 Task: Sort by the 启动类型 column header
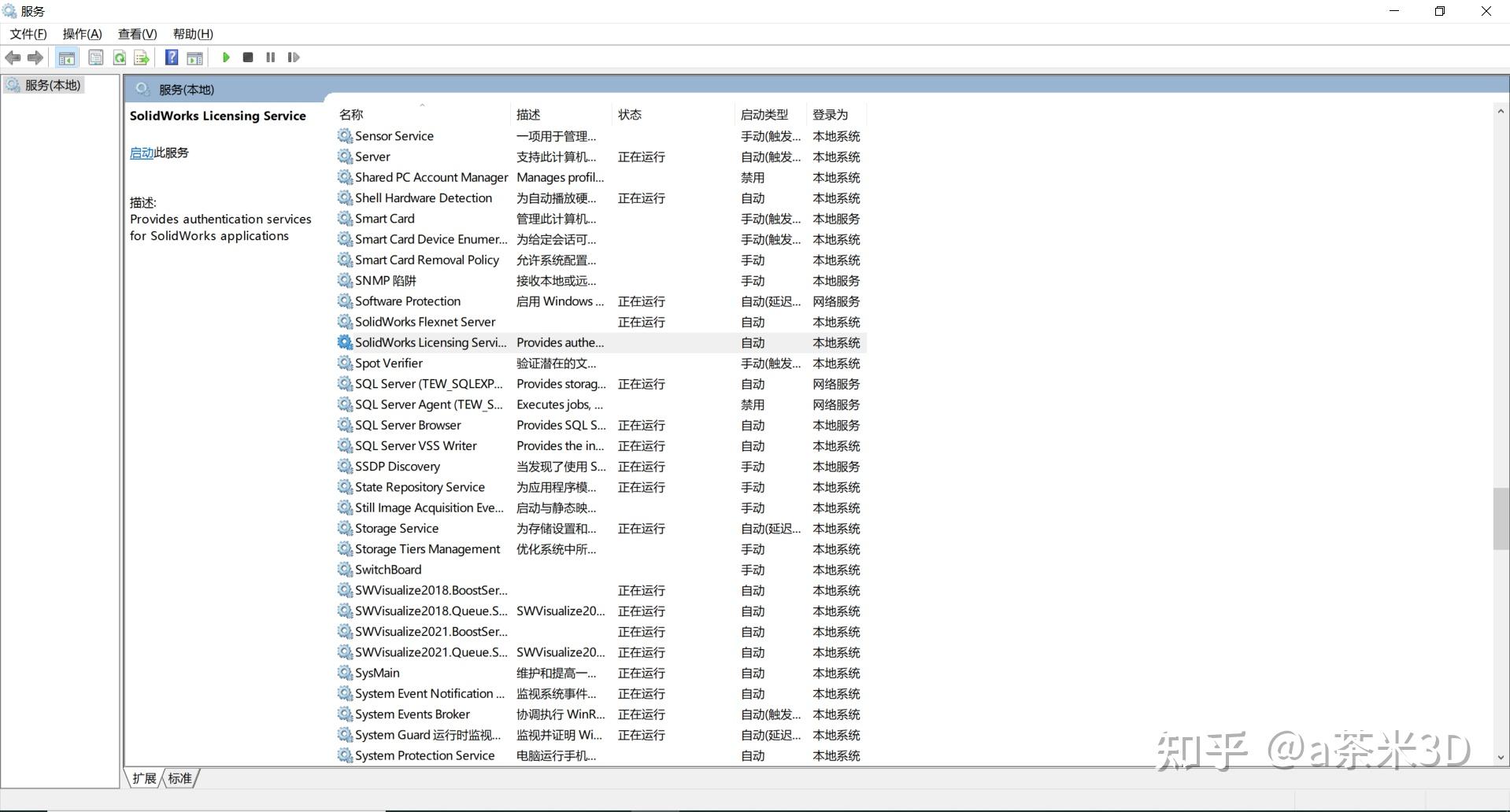tap(772, 115)
